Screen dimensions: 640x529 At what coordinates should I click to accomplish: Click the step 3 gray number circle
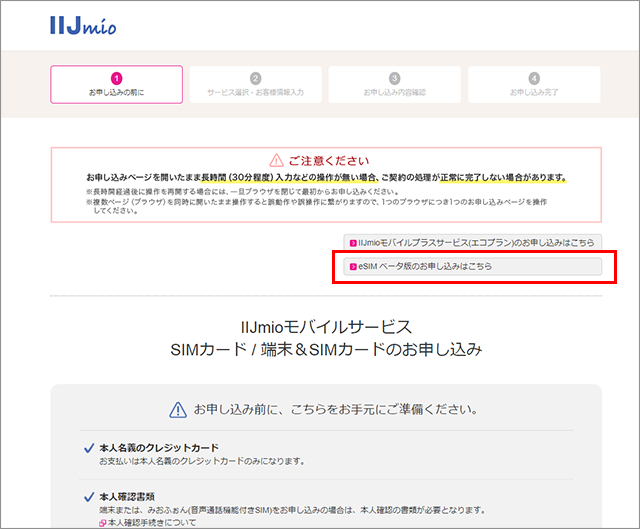394,78
